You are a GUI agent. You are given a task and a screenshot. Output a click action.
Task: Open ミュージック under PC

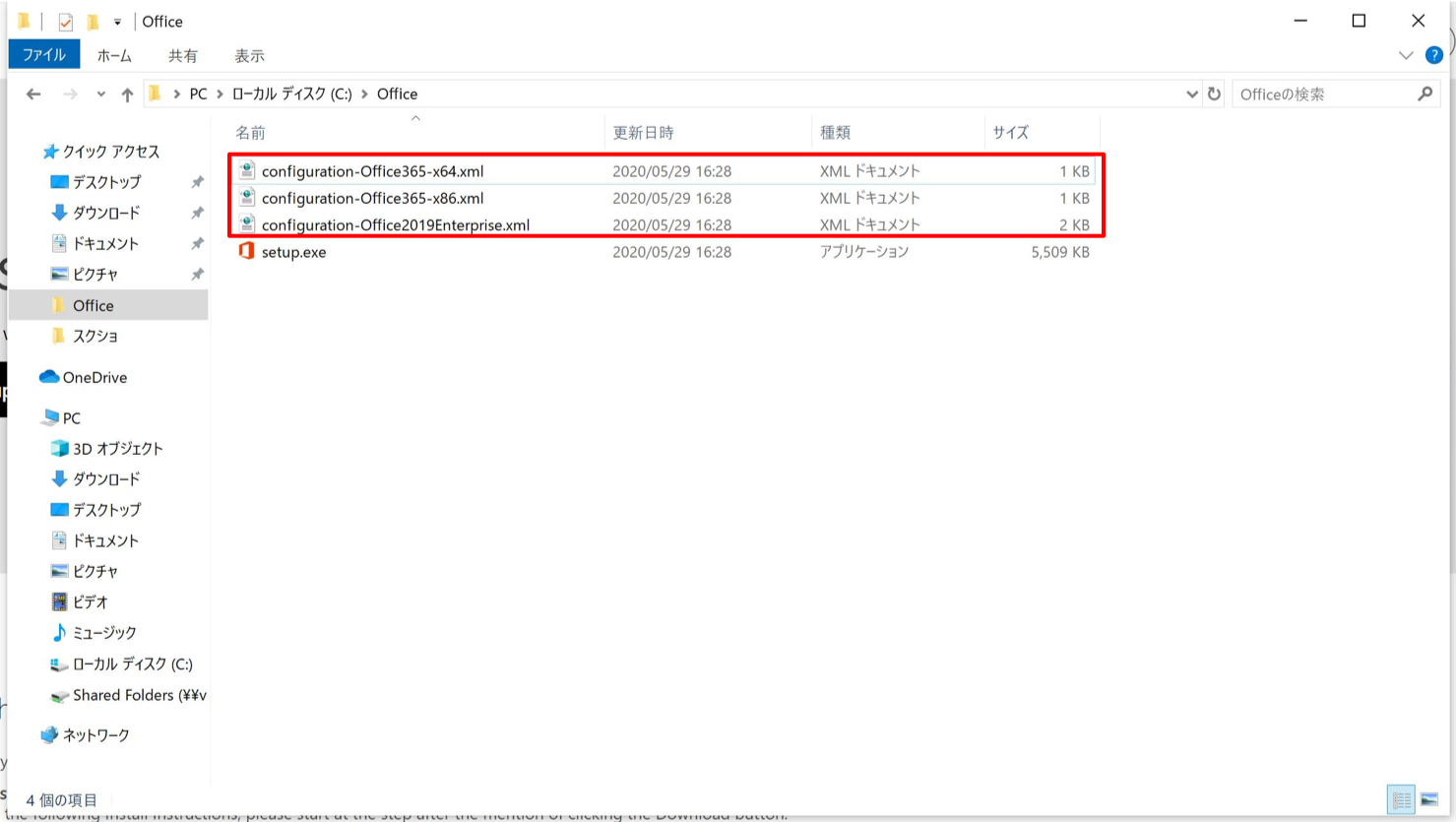coord(104,633)
